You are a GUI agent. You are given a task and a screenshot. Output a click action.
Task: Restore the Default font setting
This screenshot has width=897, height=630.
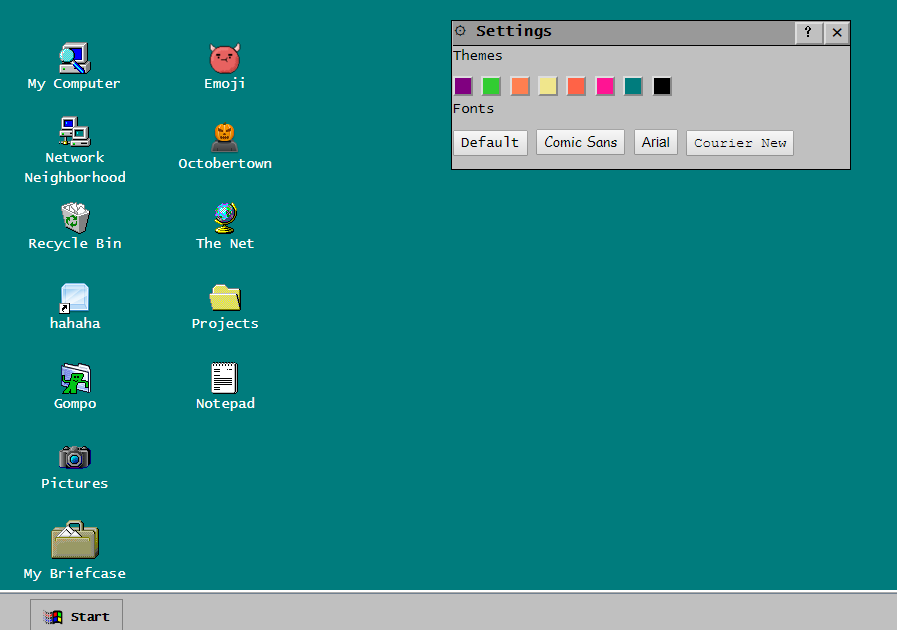click(x=490, y=142)
